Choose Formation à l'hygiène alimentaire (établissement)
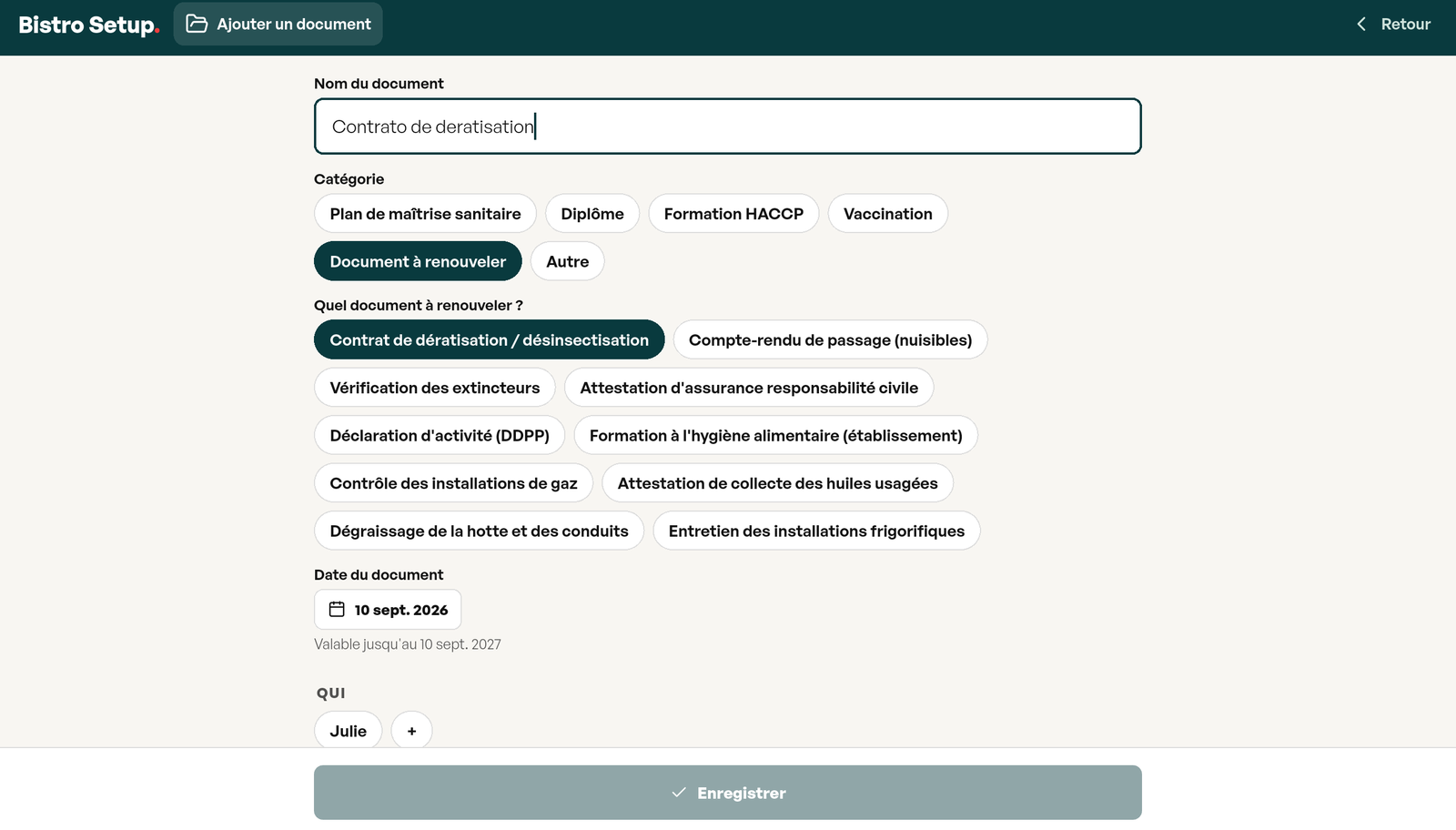The height and width of the screenshot is (830, 1456). click(x=775, y=435)
